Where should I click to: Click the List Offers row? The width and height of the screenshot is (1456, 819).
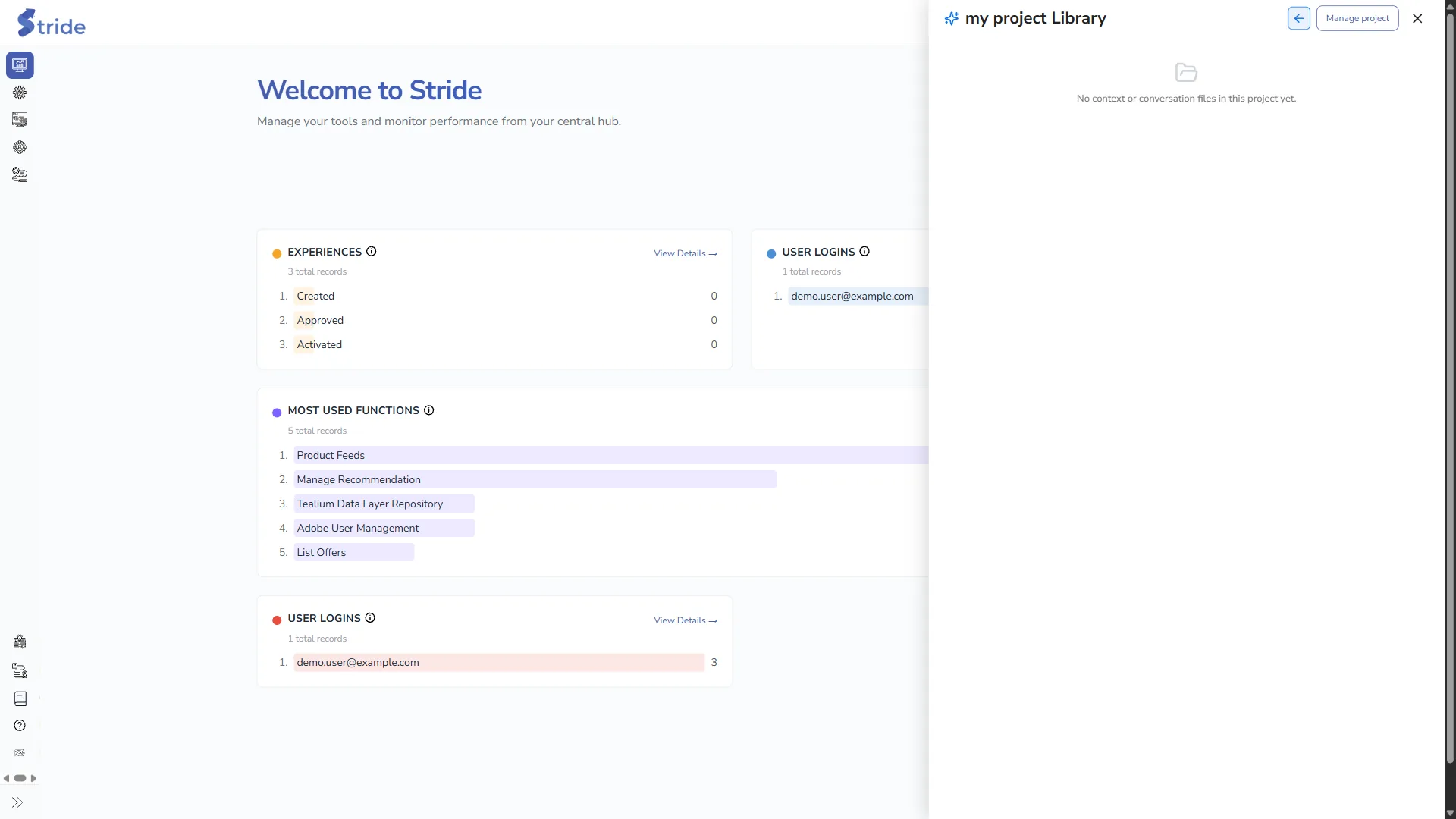tap(353, 552)
